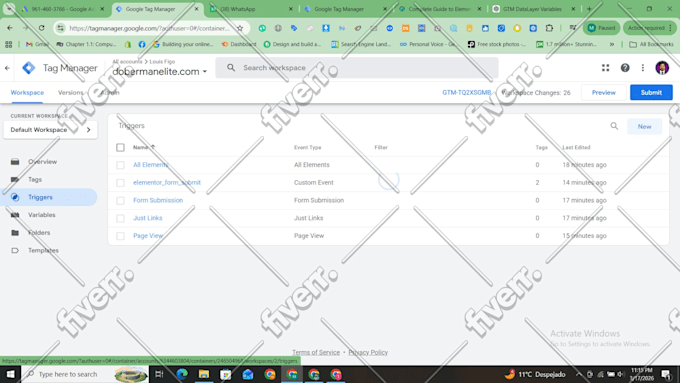The image size is (680, 383).
Task: Open Tags in the sidebar
Action: click(35, 179)
